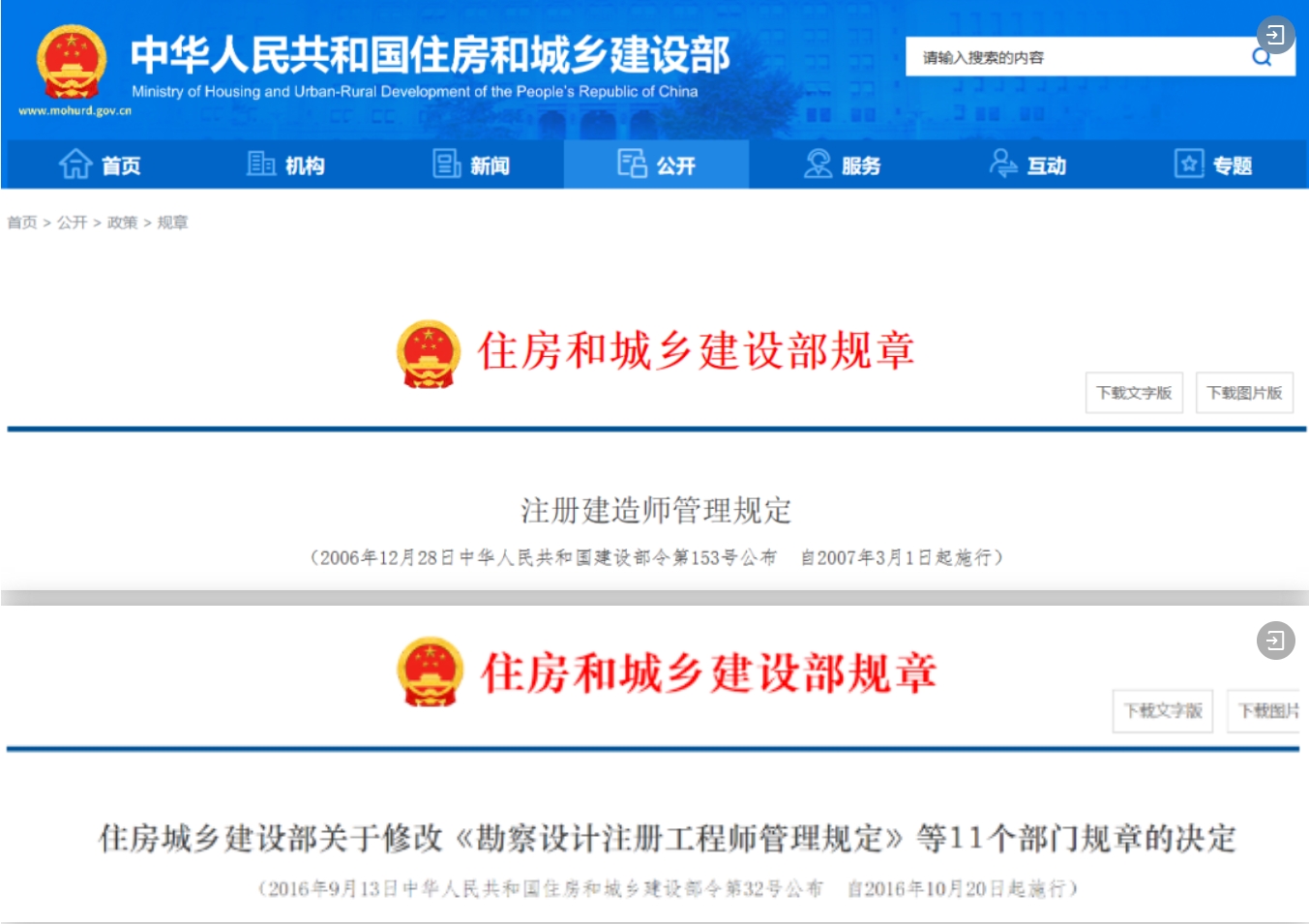Click the first red 住房和城乡建设部规章 heading
Screen dimensions: 1309x924
click(x=696, y=350)
